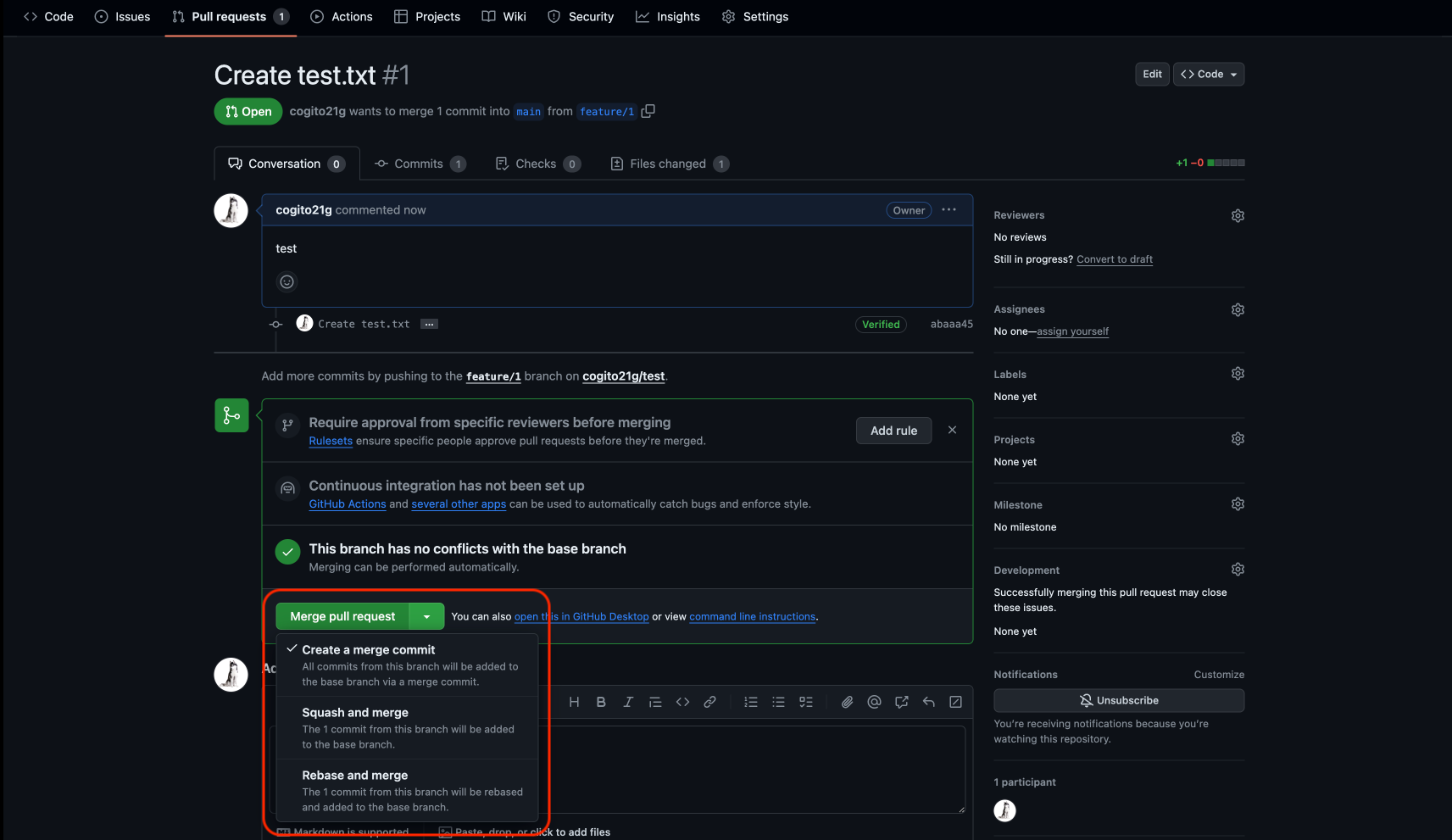Open the Rulesets link
The image size is (1452, 840).
(331, 441)
